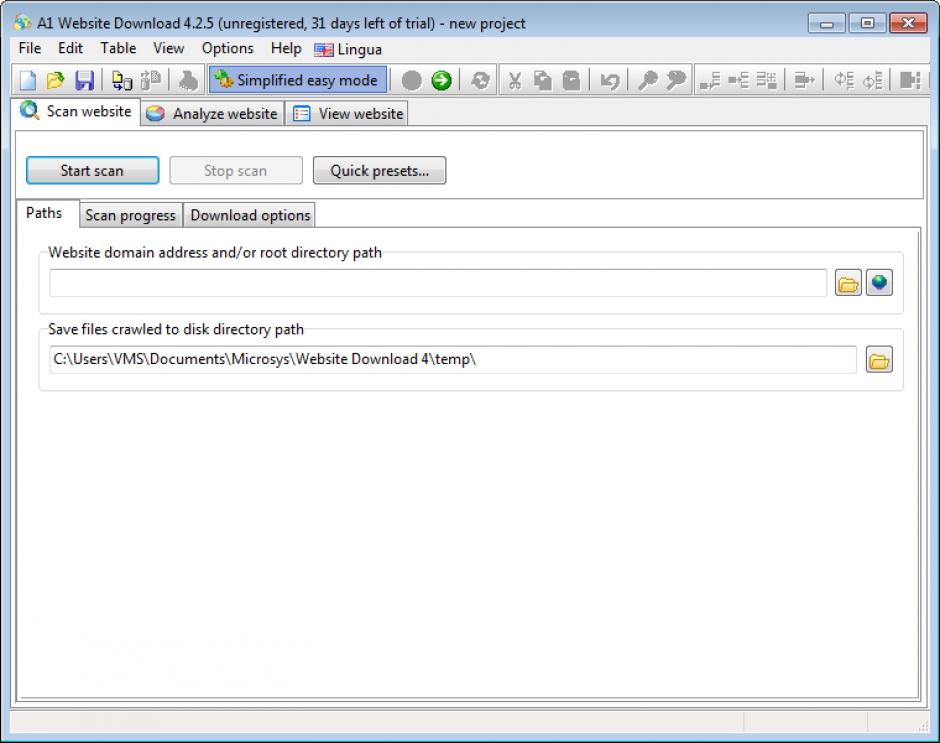Open the Table menu
This screenshot has width=940, height=743.
[118, 48]
